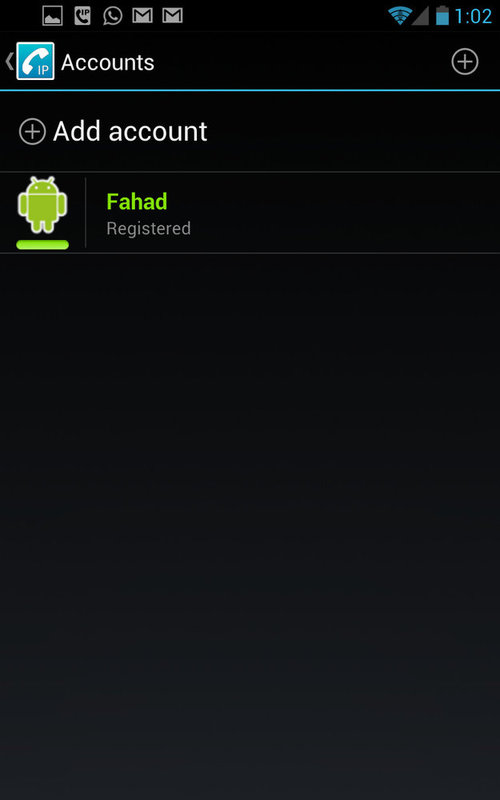Open the IP phone app icon beside Accounts

35,61
